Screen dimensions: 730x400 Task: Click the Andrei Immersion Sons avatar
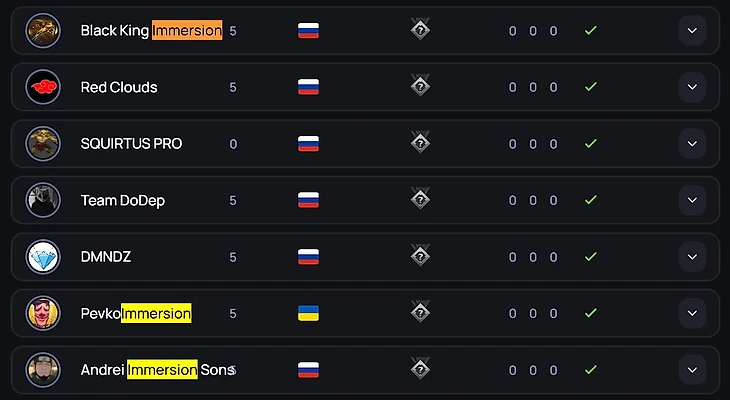[x=43, y=370]
